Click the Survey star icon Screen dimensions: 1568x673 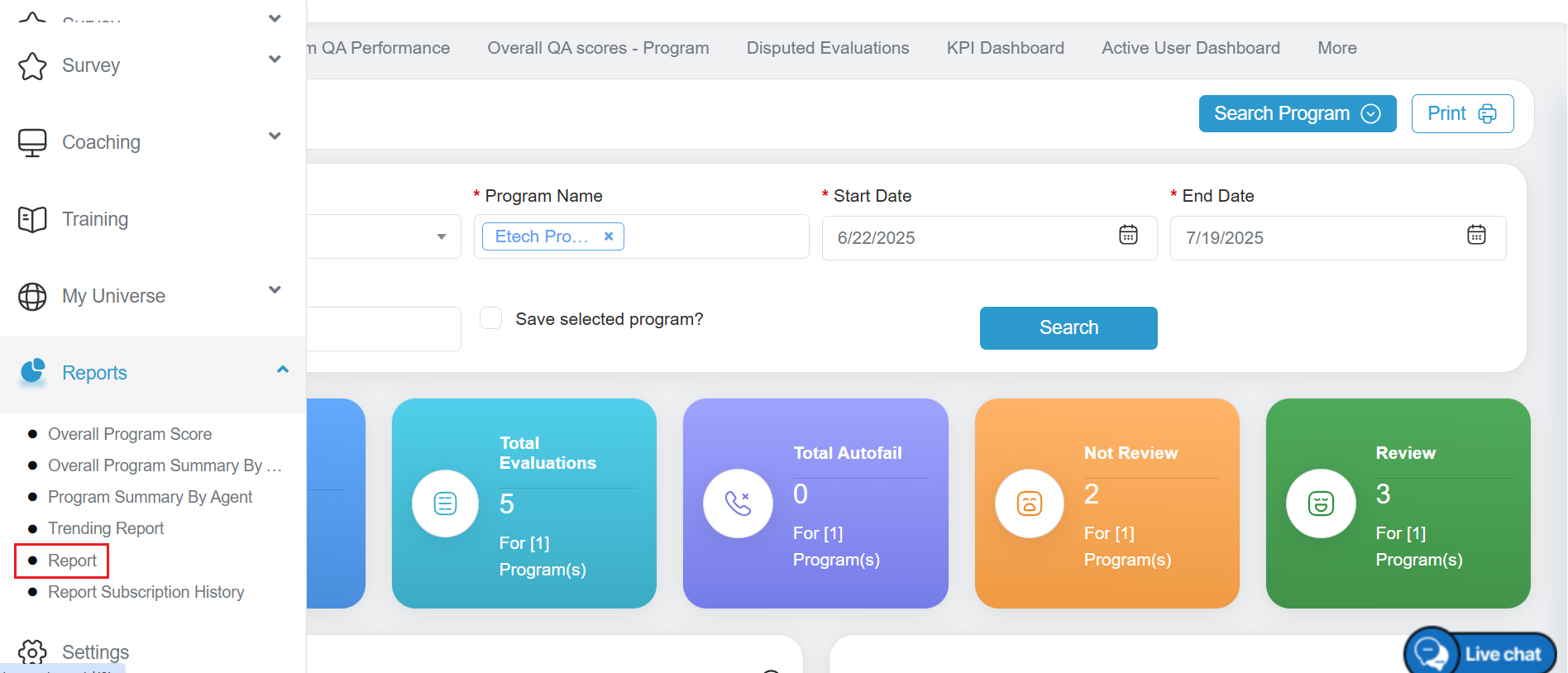coord(32,66)
